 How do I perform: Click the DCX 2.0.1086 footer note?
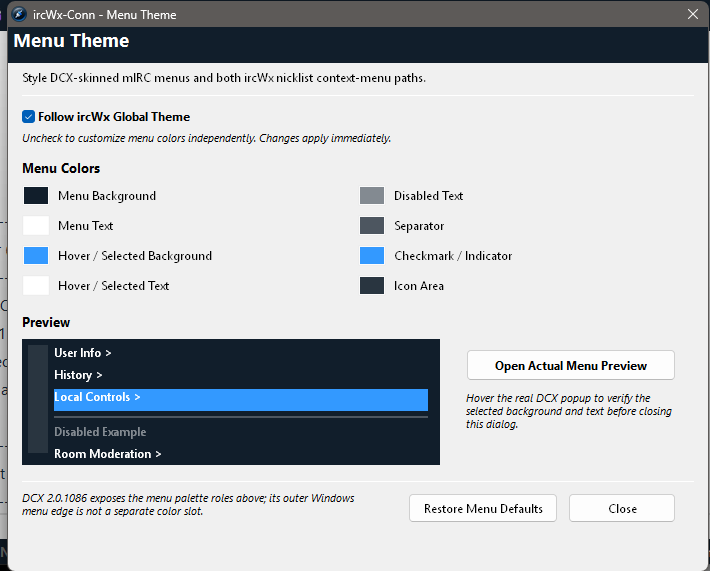pyautogui.click(x=188, y=504)
